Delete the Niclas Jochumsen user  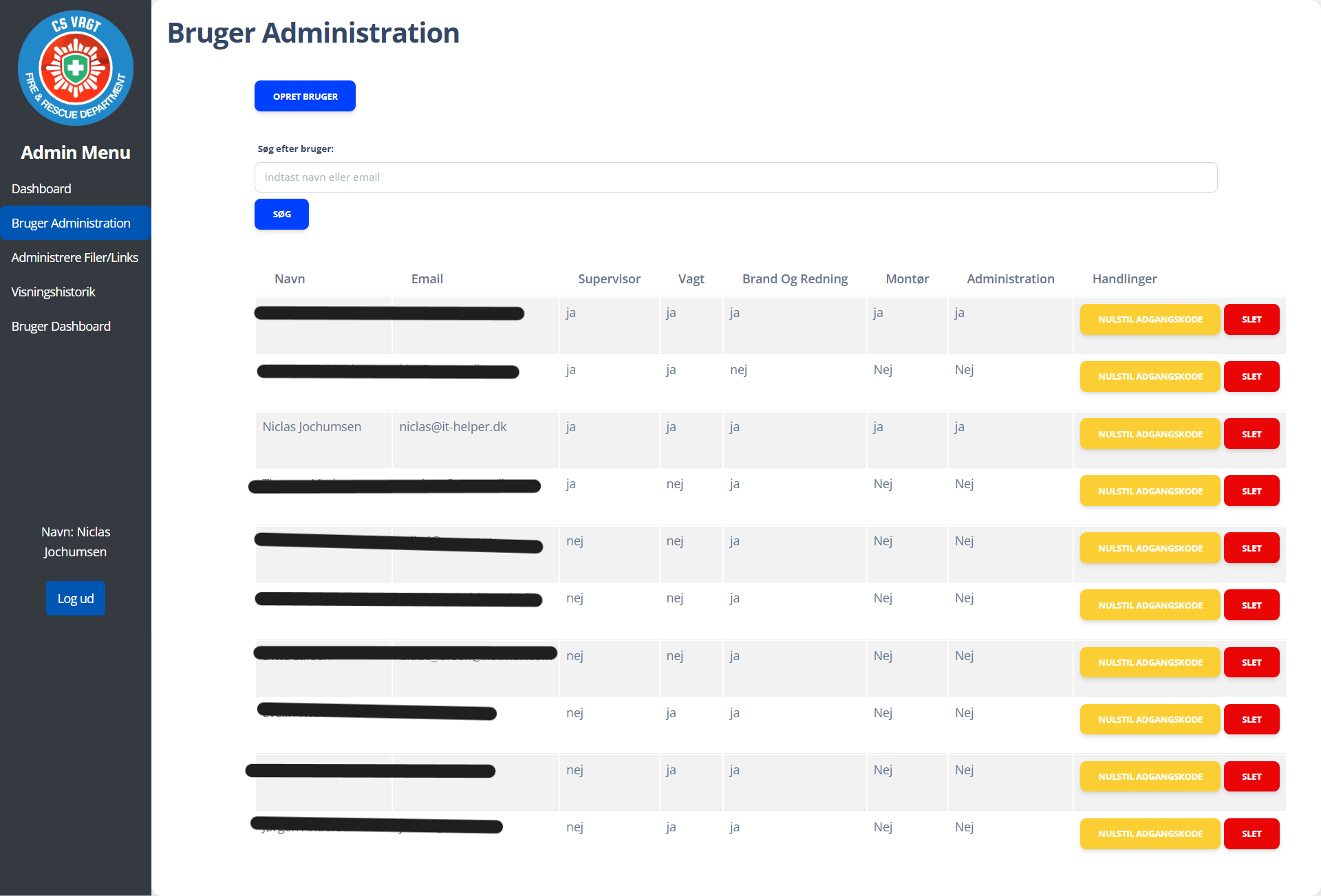pyautogui.click(x=1251, y=434)
